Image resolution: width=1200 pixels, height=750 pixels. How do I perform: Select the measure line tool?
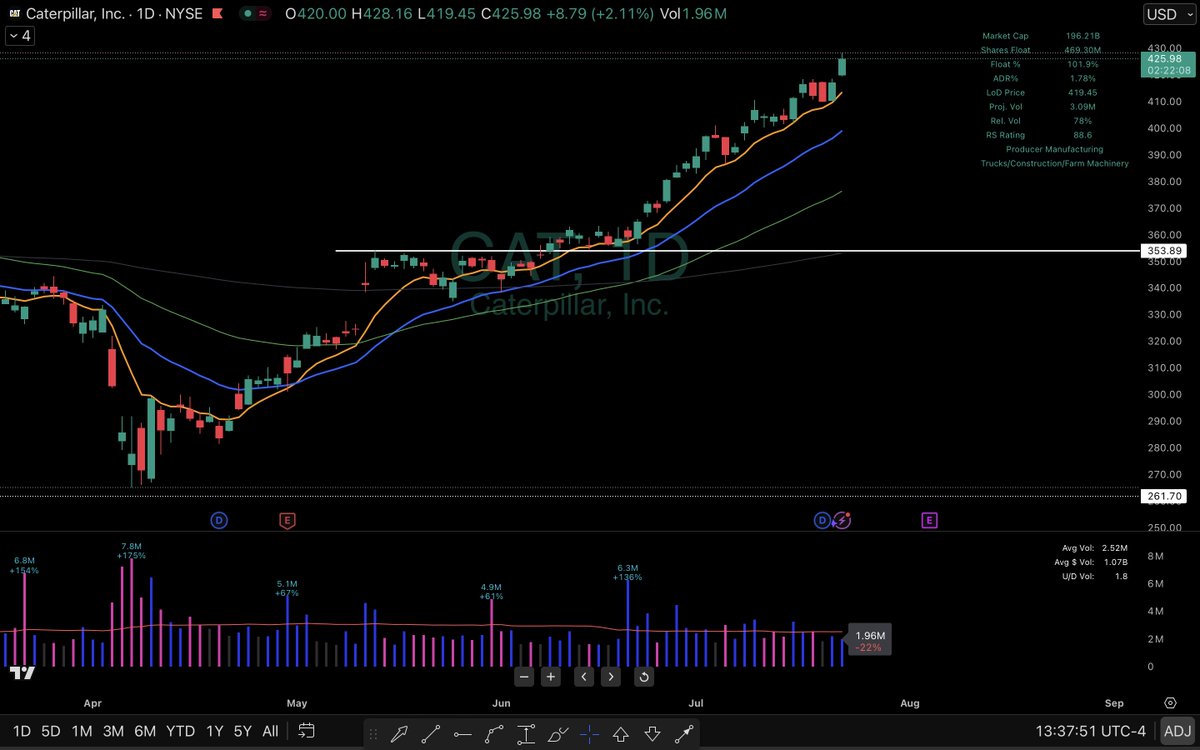point(684,733)
